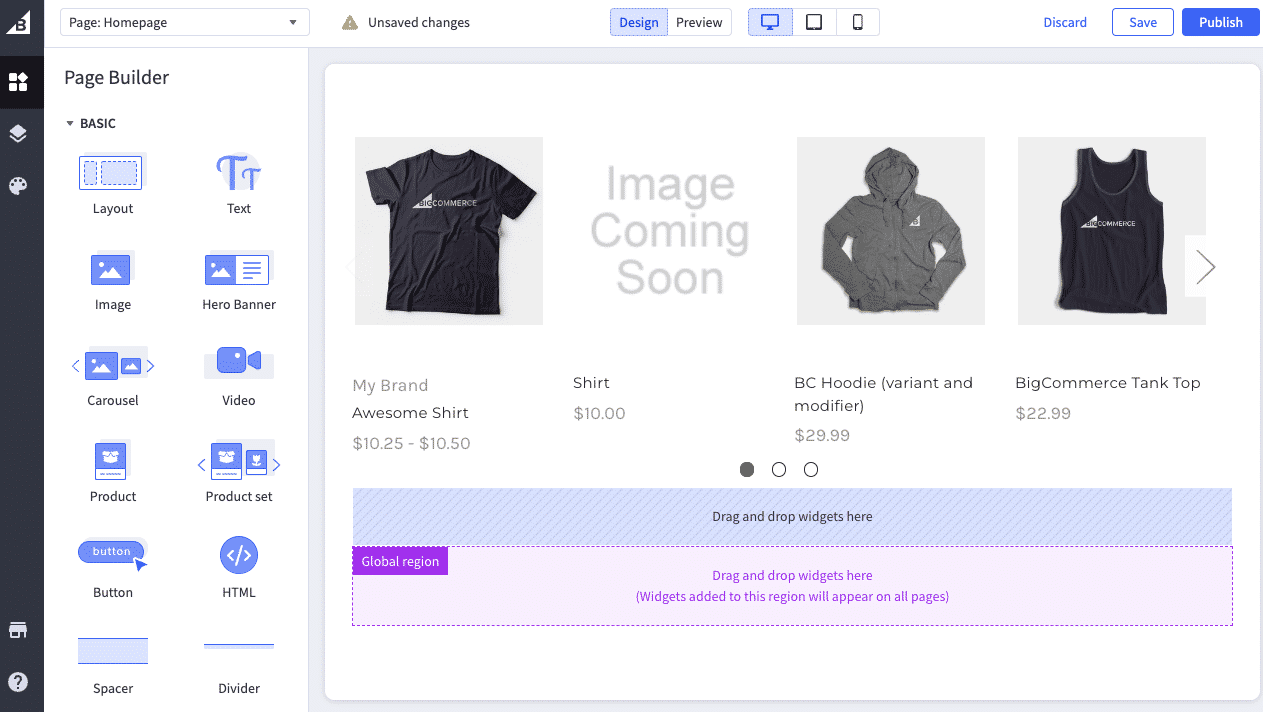Viewport: 1263px width, 712px height.
Task: Switch to the Preview tab
Action: pyautogui.click(x=699, y=21)
